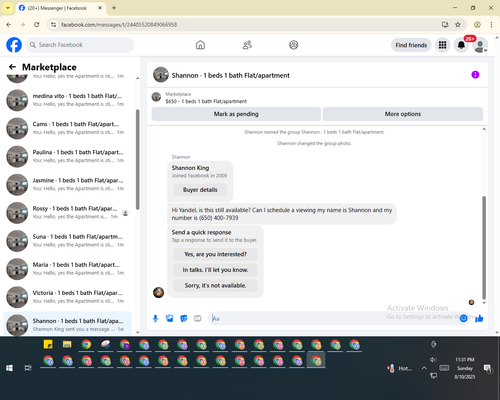Send quick reply 'In talks. I'll let you know.'
This screenshot has height=400, width=500.
215,270
